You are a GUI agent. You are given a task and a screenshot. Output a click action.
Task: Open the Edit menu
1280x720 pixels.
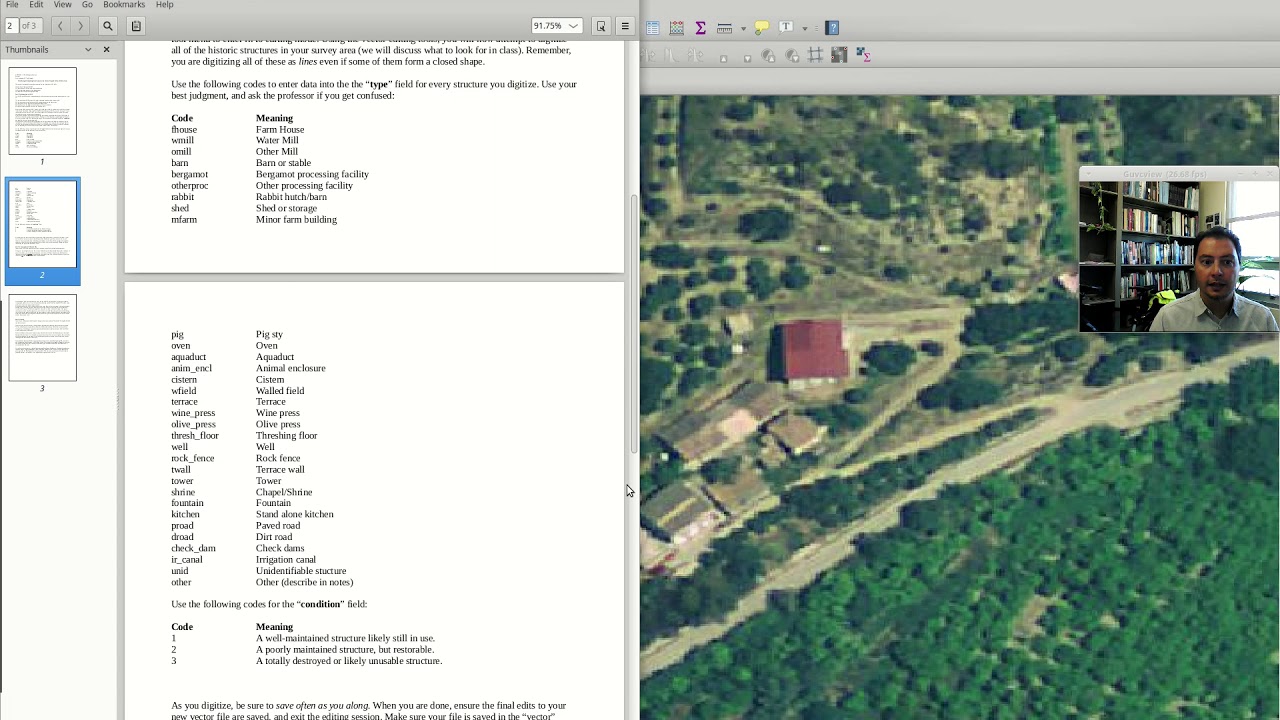[x=36, y=5]
